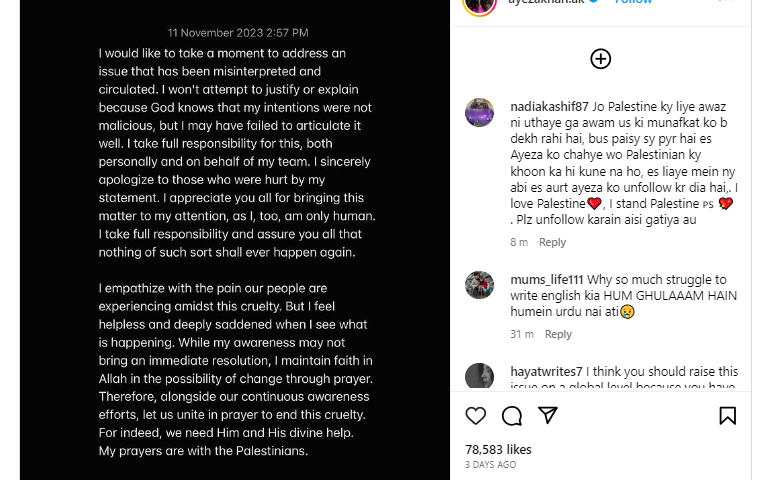
Task: Share post via paper plane icon
Action: [x=548, y=415]
